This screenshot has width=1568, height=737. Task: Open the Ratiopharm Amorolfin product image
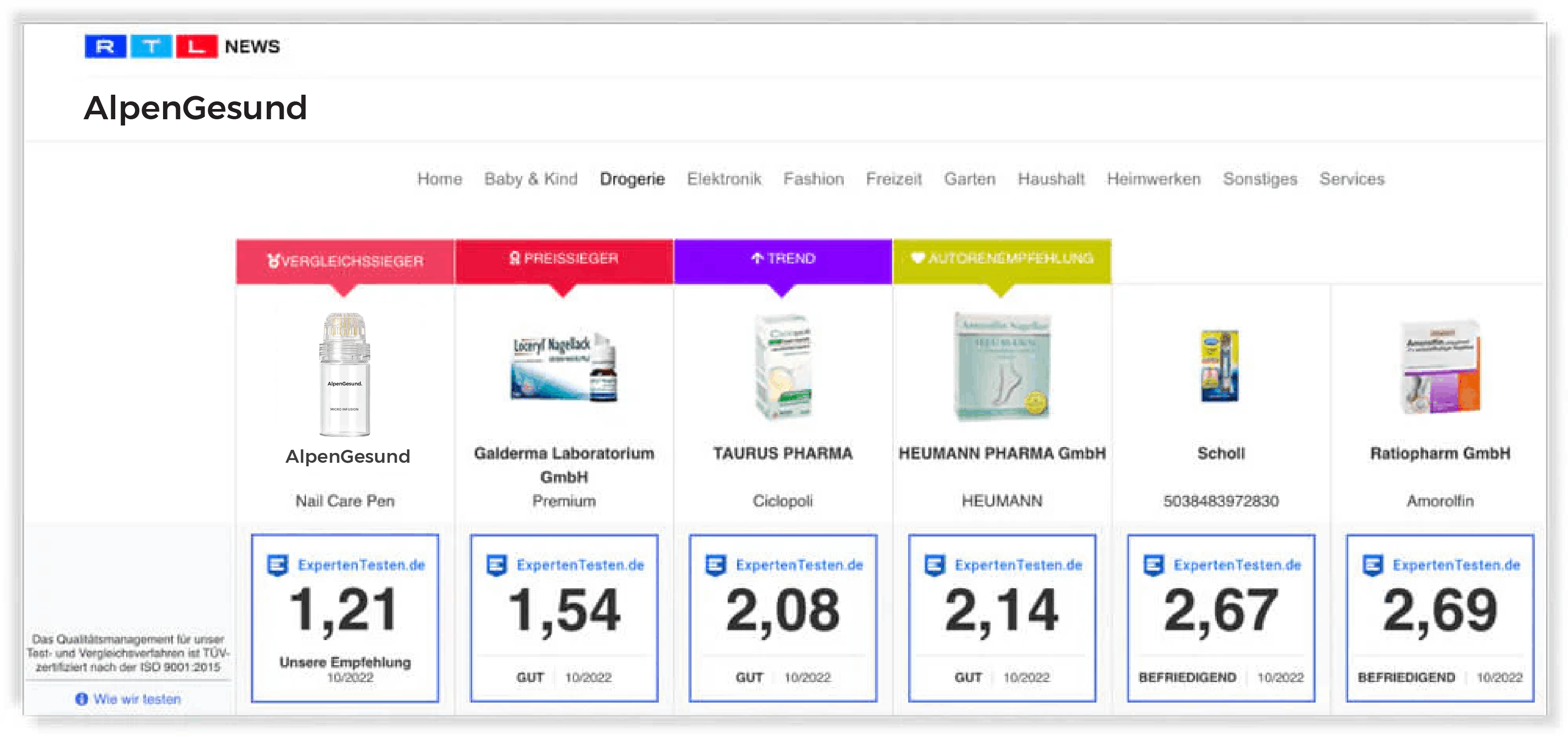(x=1440, y=368)
